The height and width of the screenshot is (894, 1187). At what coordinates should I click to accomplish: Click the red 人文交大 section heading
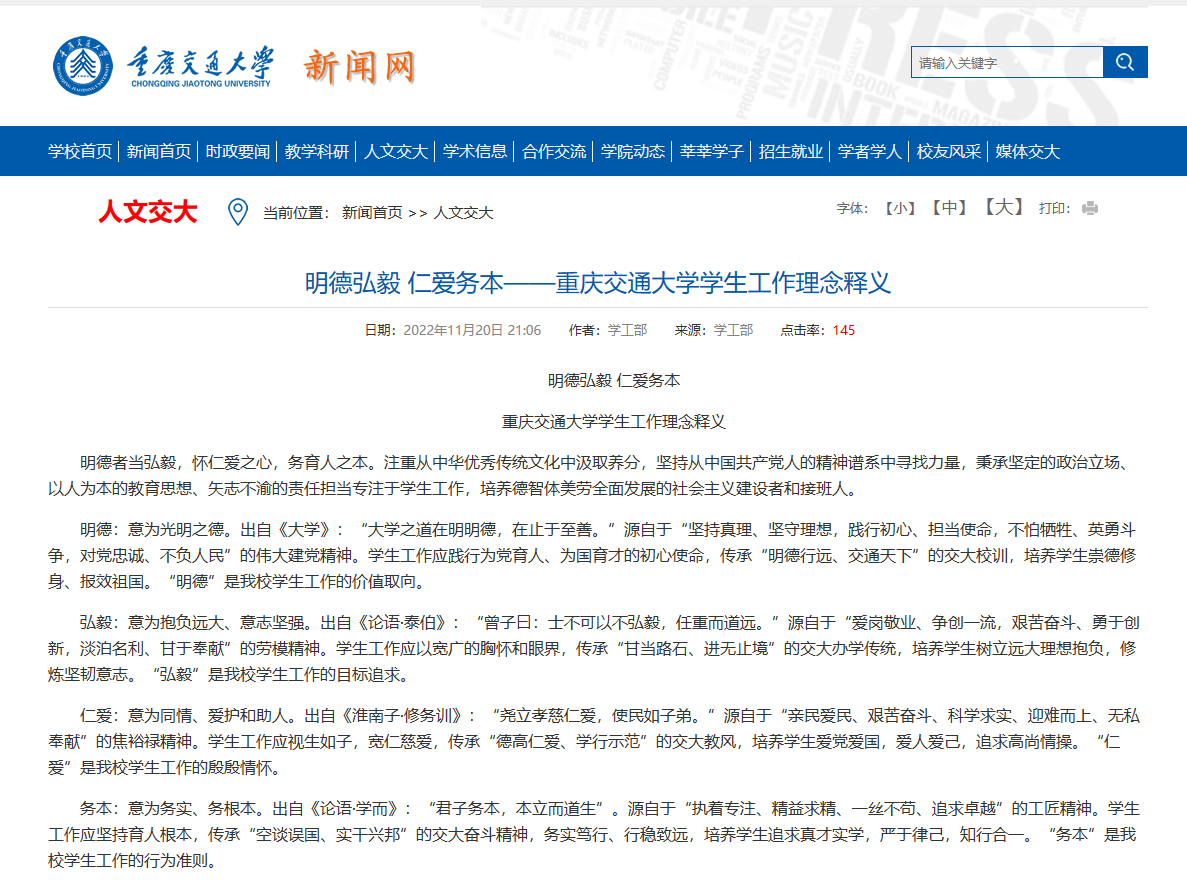pyautogui.click(x=148, y=212)
